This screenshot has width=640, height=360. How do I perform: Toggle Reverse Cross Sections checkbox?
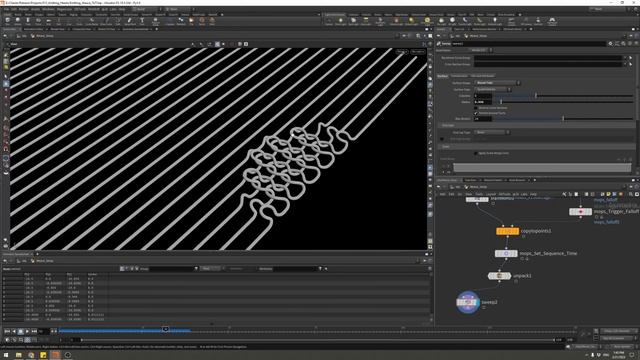point(476,108)
